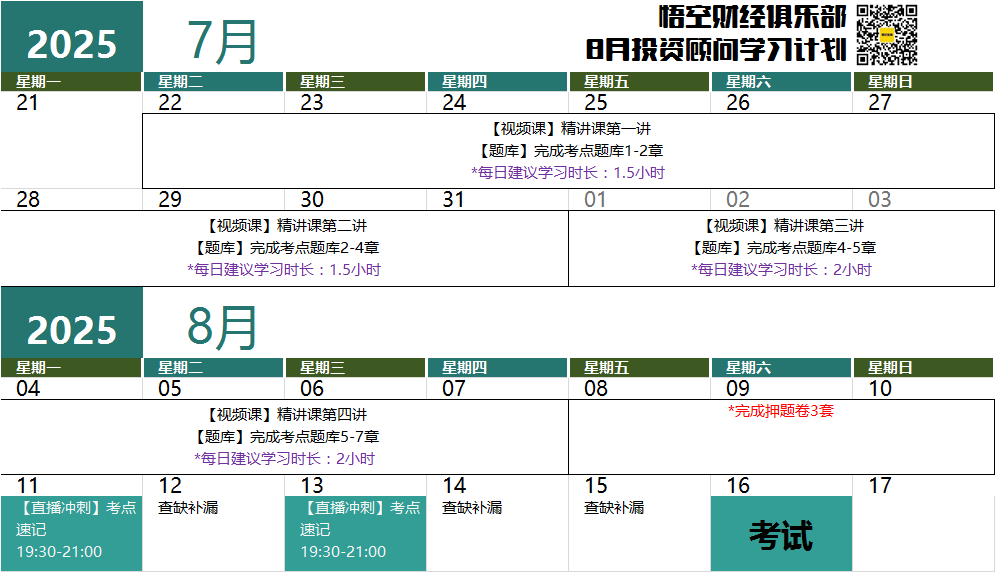Select the teal 2025 block beside 8月
995x572 pixels.
[x=71, y=329]
